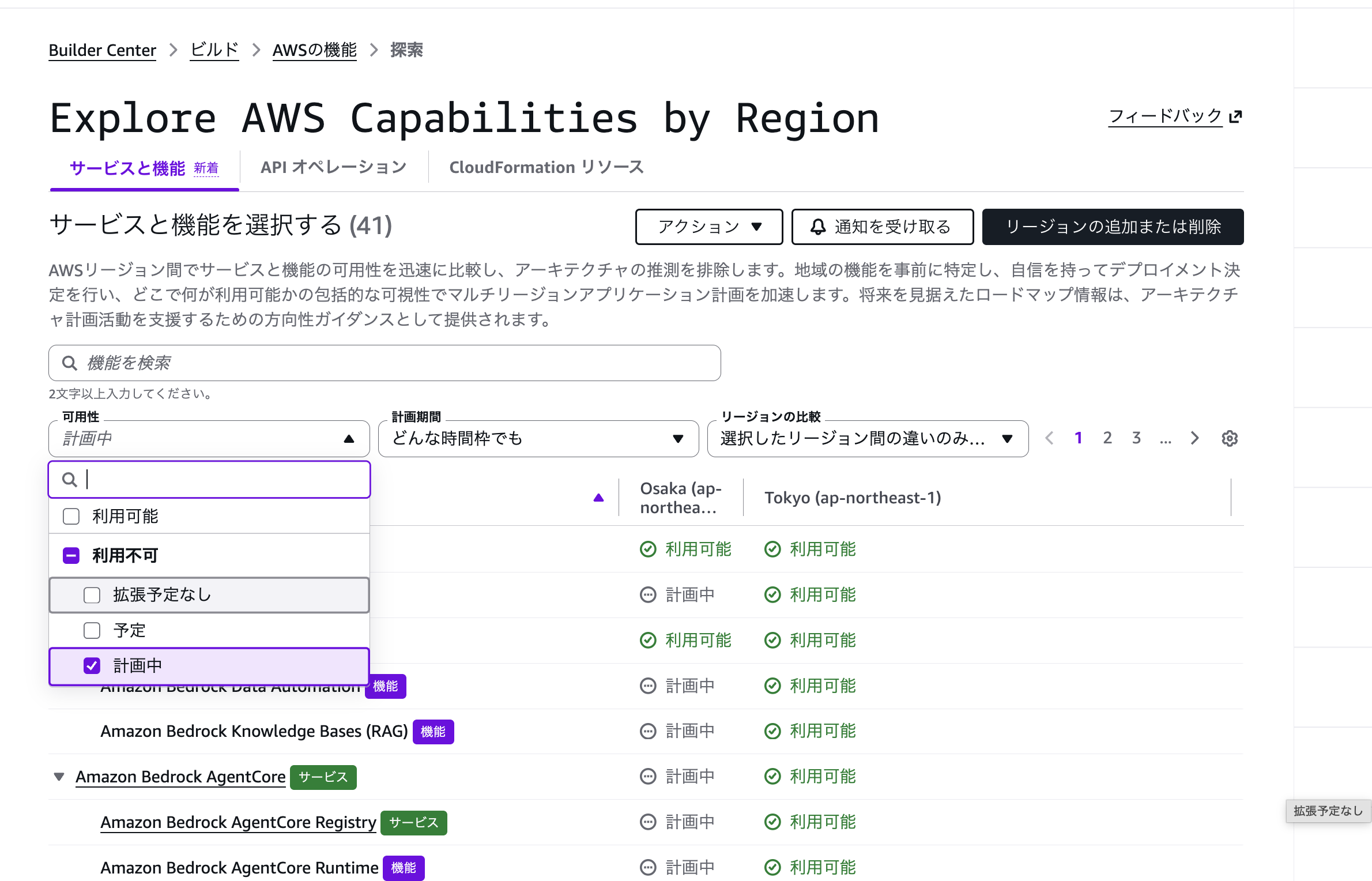
Task: Click the Tokyo (ap-northeast-1) column header
Action: pyautogui.click(x=853, y=498)
